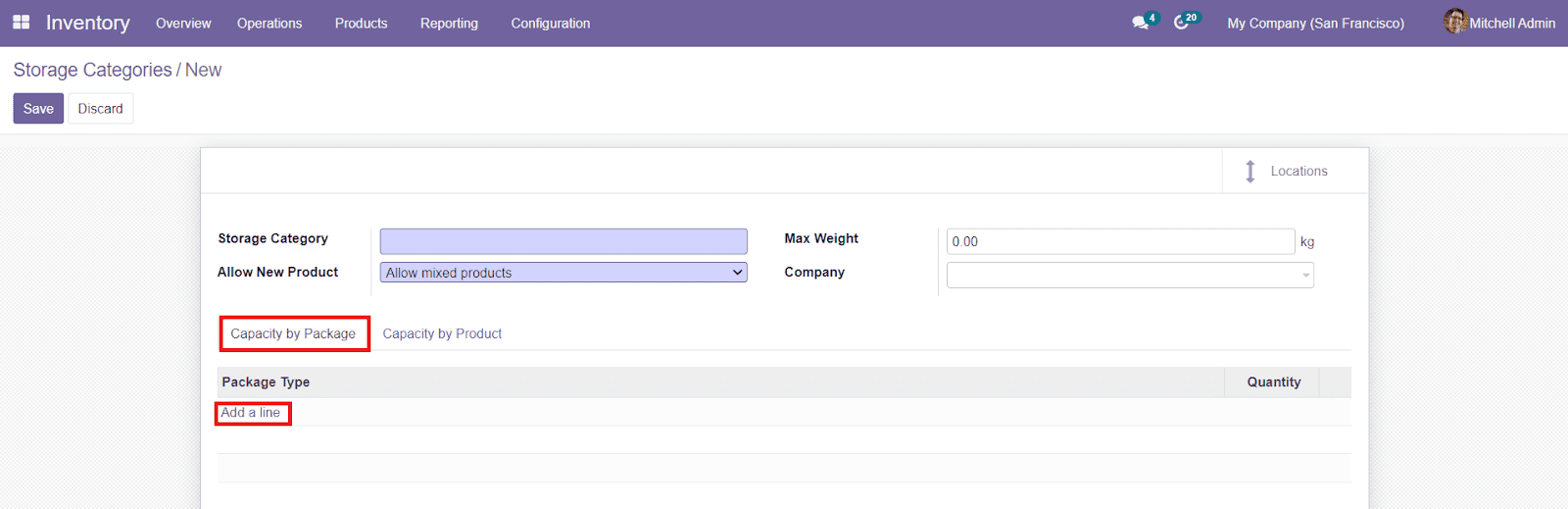Click Mitchell Admin avatar picture

tap(1455, 22)
